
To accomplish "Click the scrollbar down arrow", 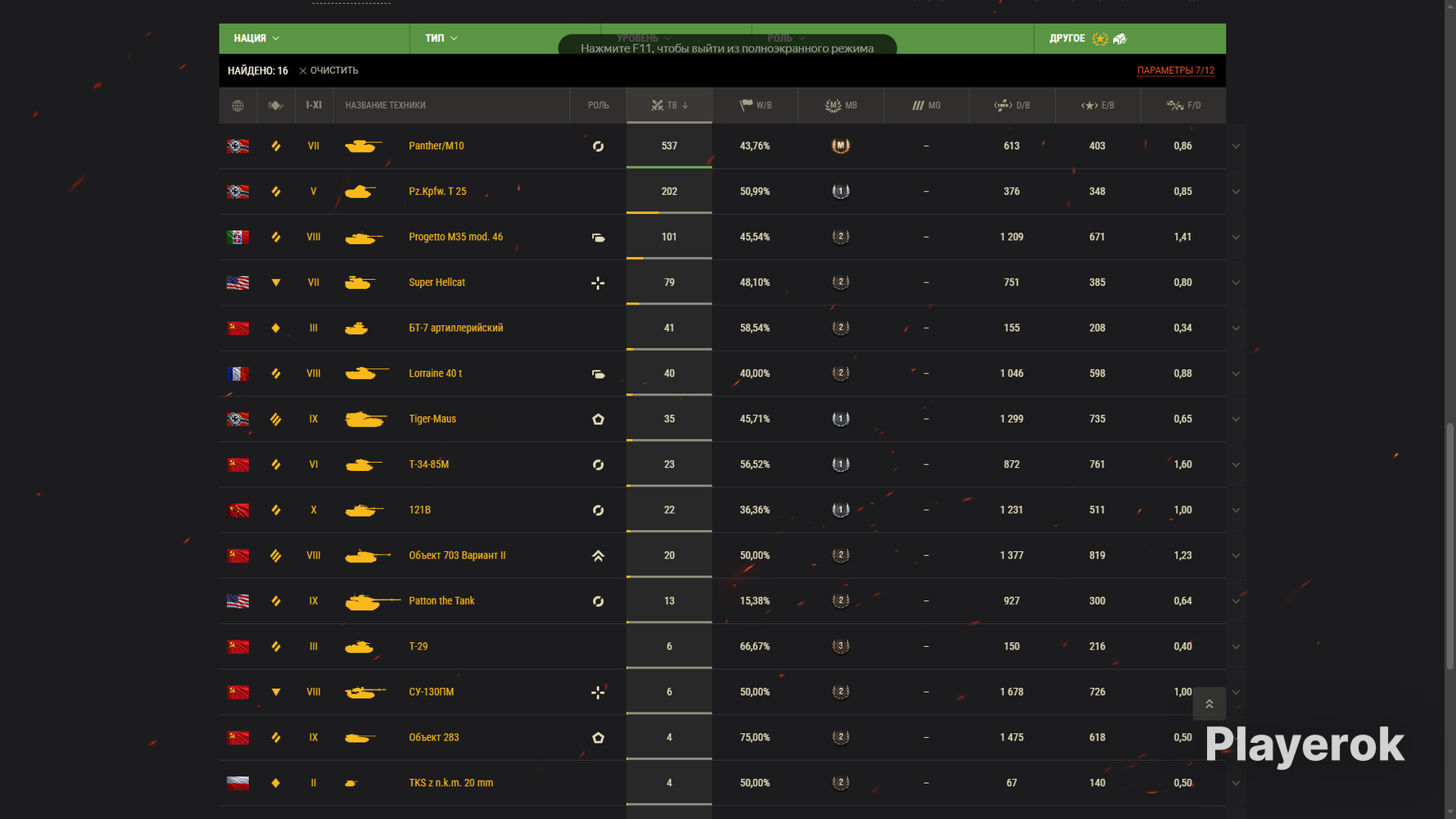I will coord(1449,812).
